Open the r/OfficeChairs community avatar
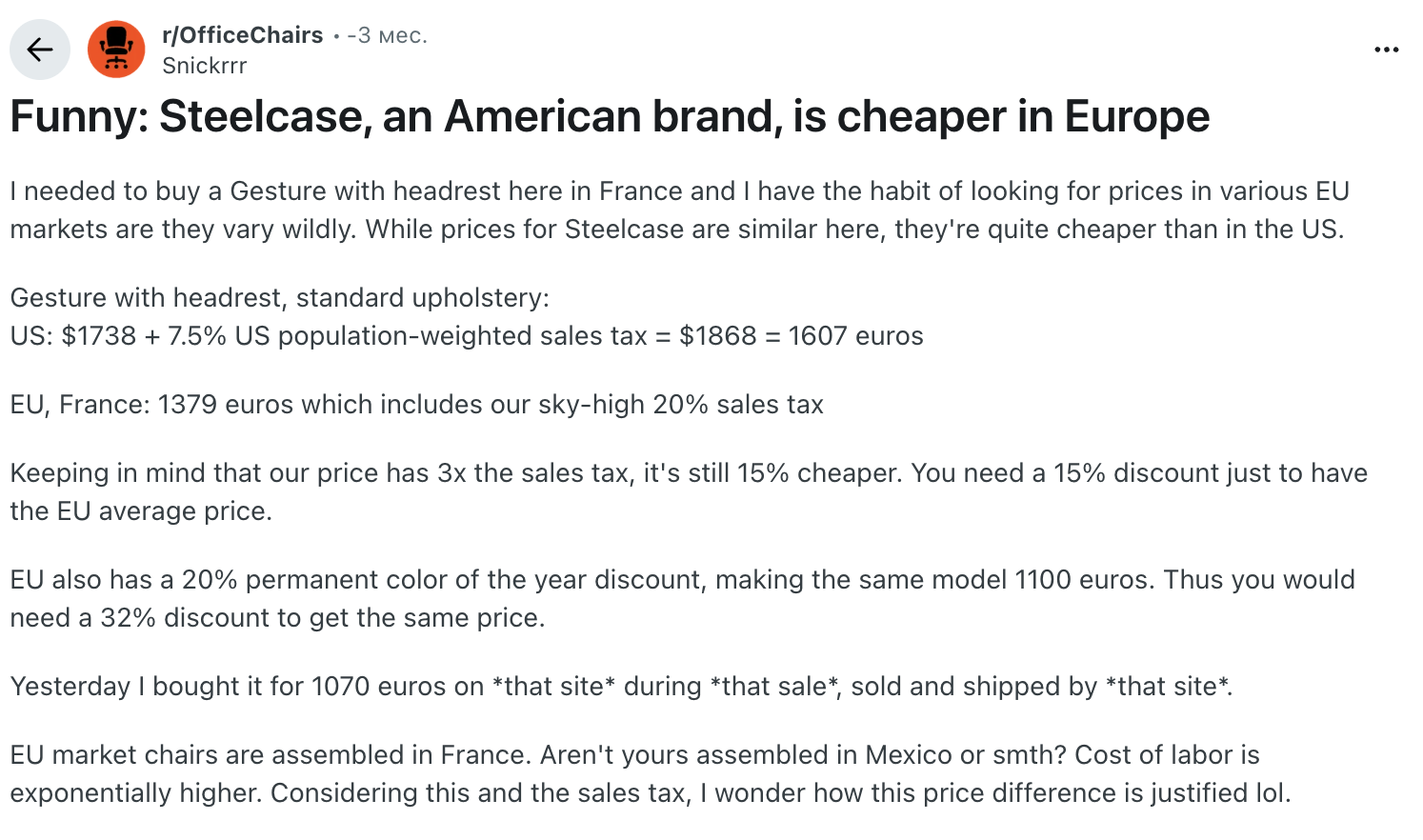The width and height of the screenshot is (1423, 840). [116, 50]
